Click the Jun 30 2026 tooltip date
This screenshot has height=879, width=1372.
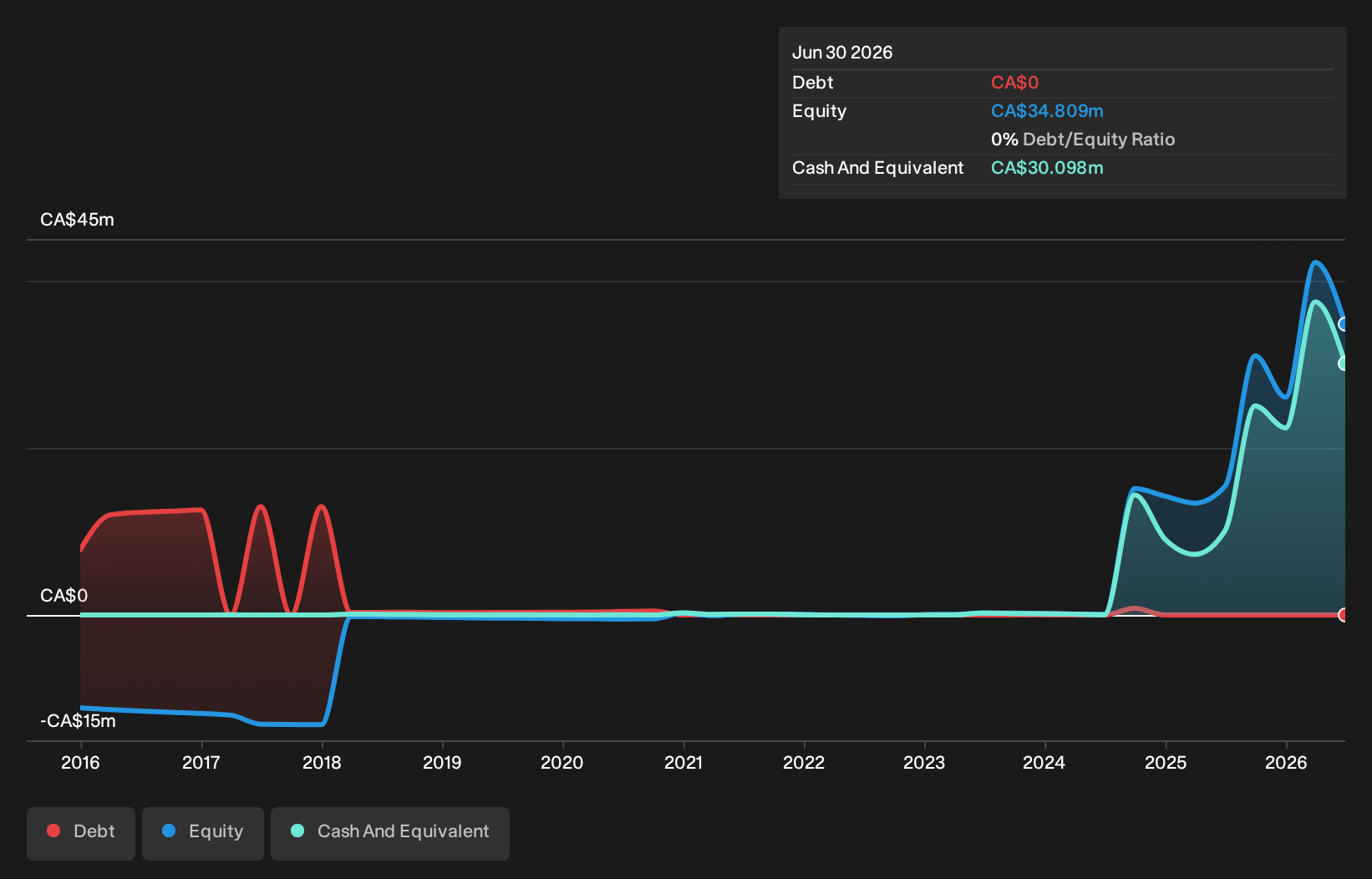tap(842, 53)
